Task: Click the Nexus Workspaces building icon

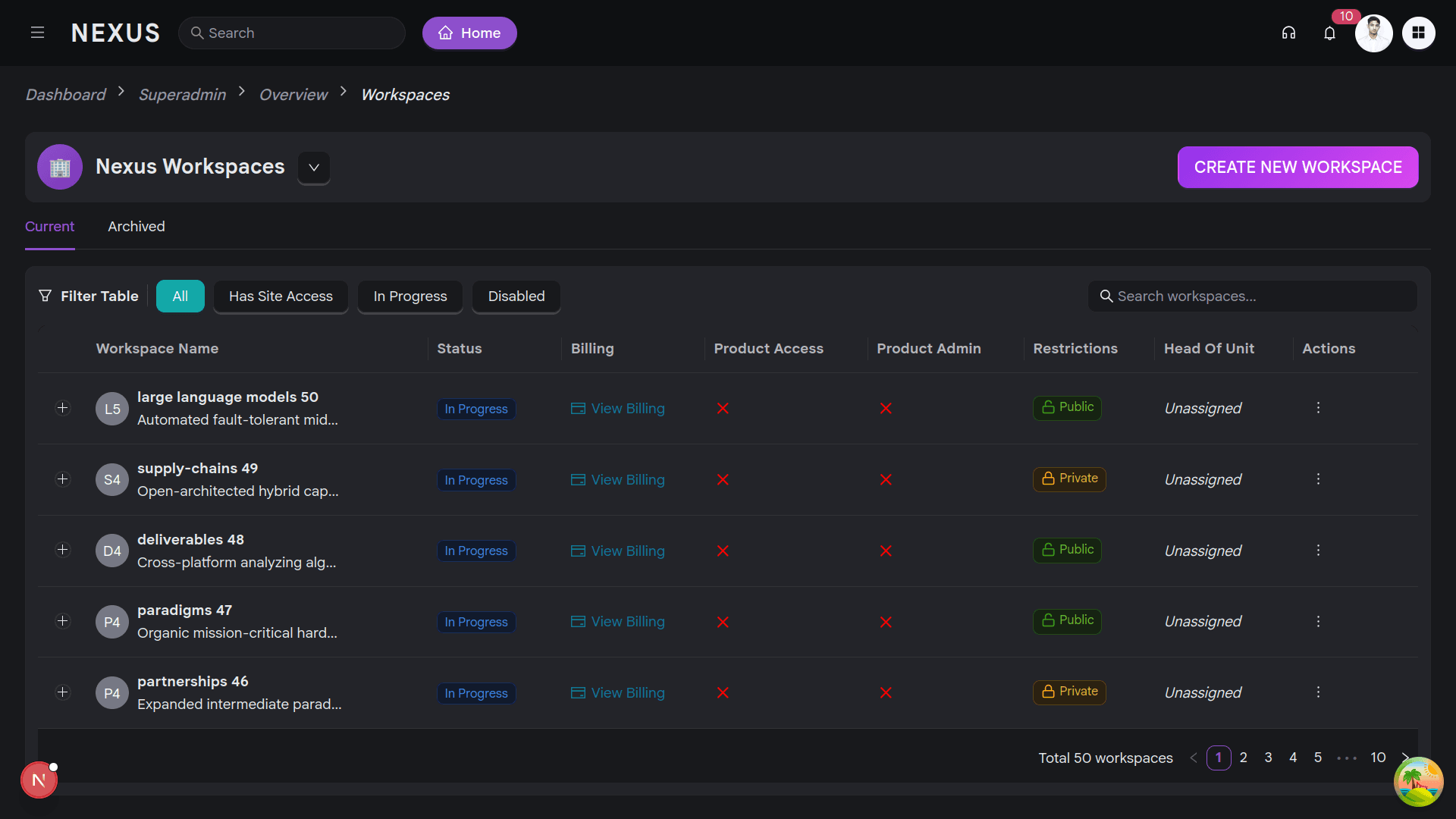Action: [x=60, y=167]
